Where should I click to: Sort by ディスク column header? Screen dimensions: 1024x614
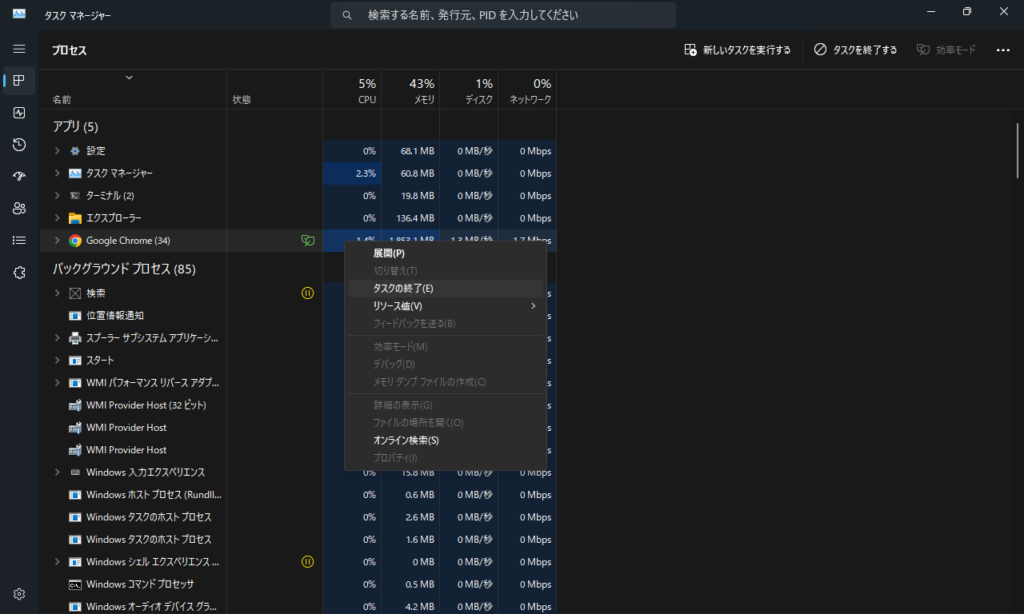469,90
